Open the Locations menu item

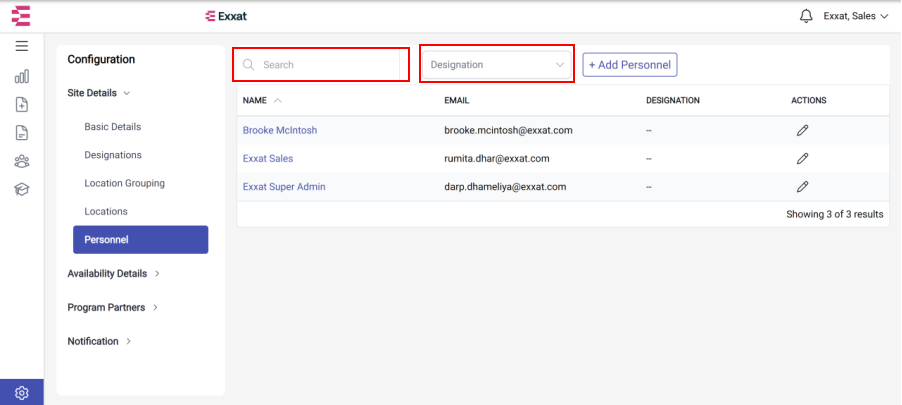[106, 211]
